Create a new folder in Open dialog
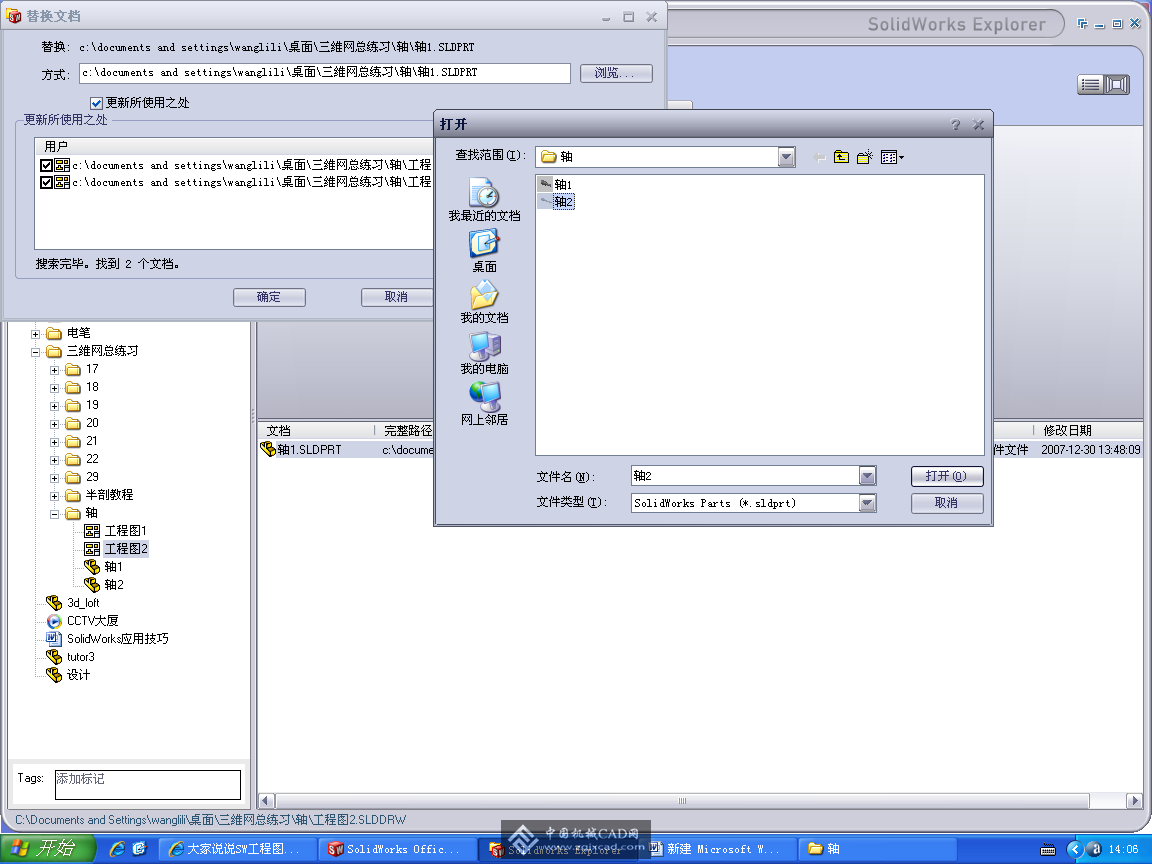1152x864 pixels. [865, 157]
